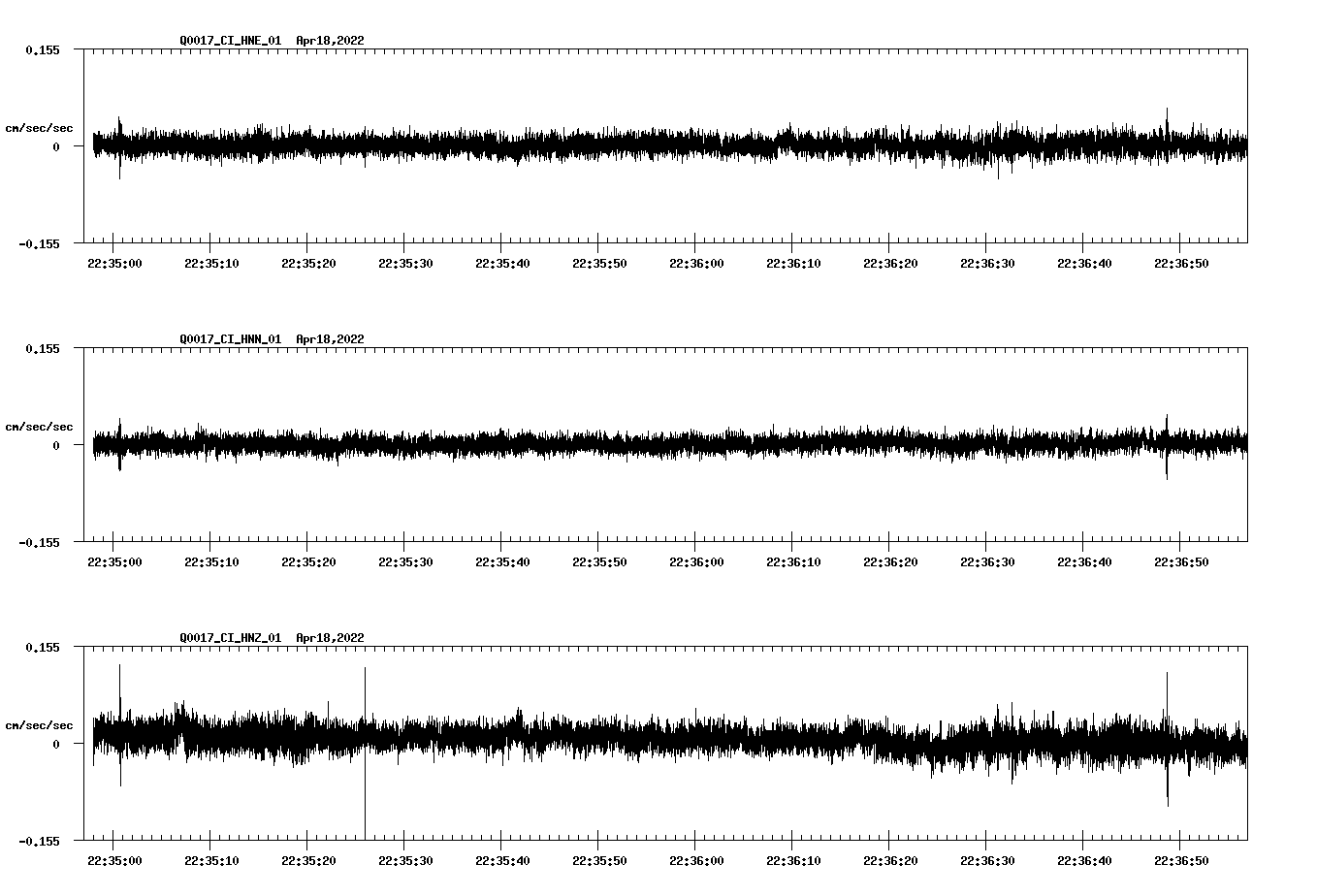Click 22:36:50 time label under HNE plot
This screenshot has height=896, width=1317.
click(1181, 263)
